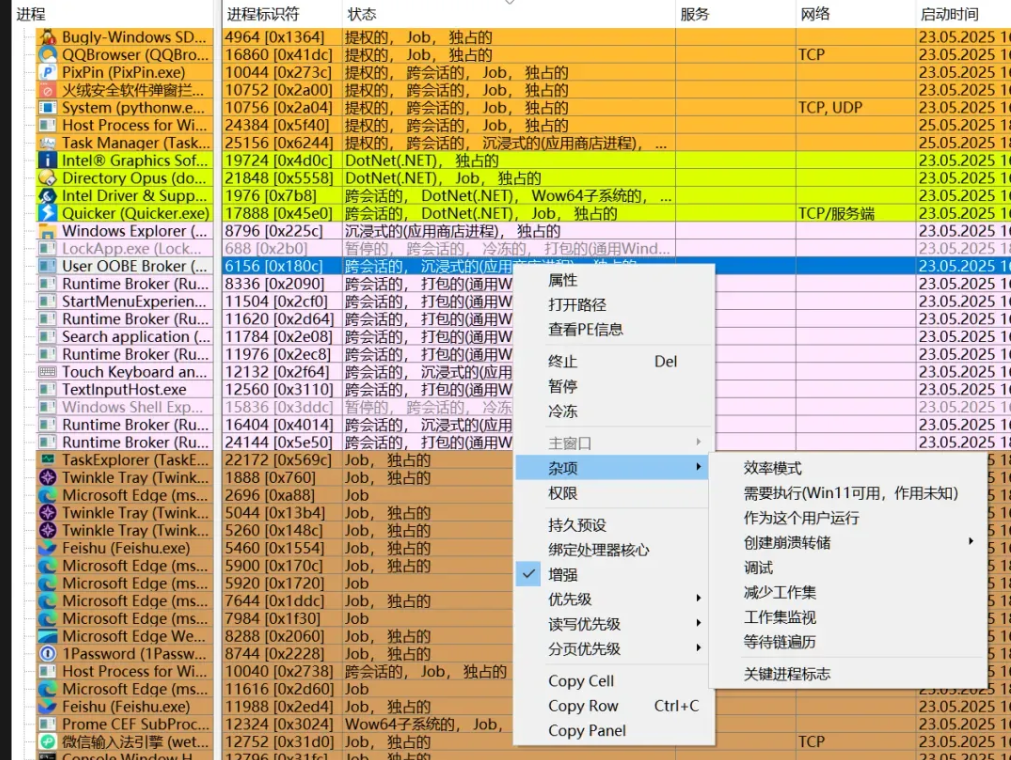Image resolution: width=1011 pixels, height=760 pixels.
Task: Choose 冷冻 in the context menu
Action: pyautogui.click(x=613, y=411)
